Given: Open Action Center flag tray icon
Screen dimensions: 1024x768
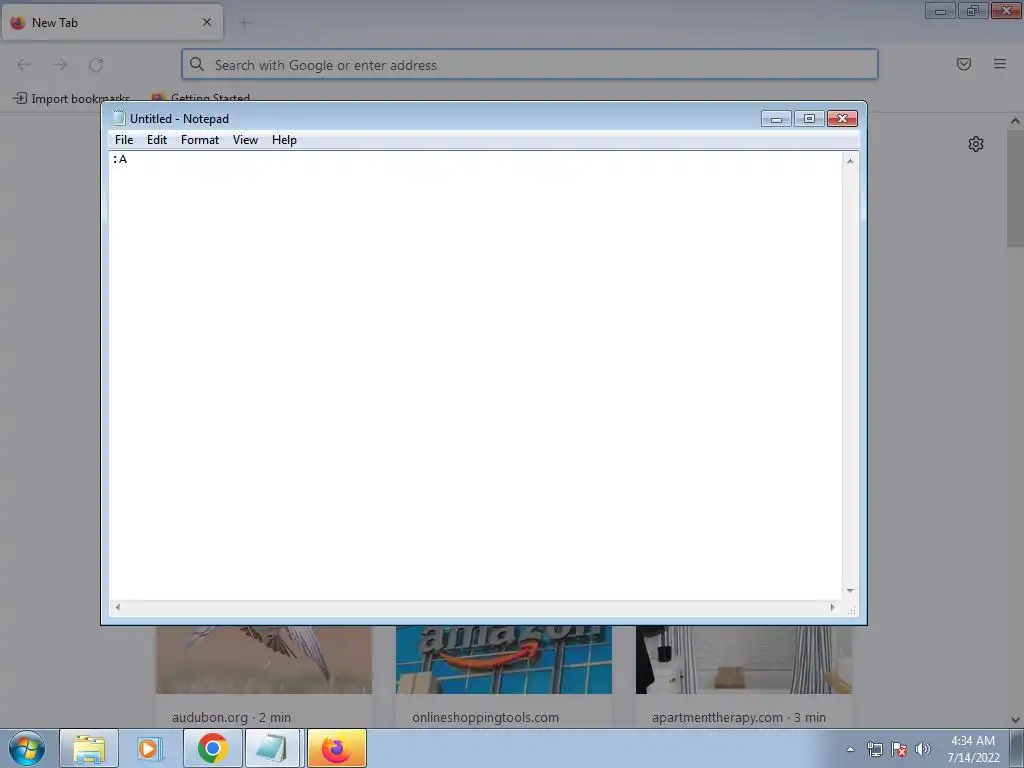Looking at the screenshot, I should pyautogui.click(x=899, y=749).
